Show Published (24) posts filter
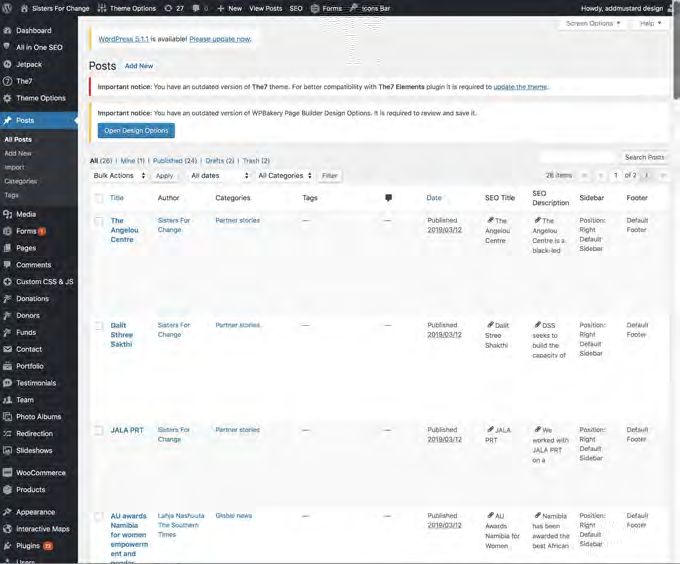680x564 pixels. 175,161
